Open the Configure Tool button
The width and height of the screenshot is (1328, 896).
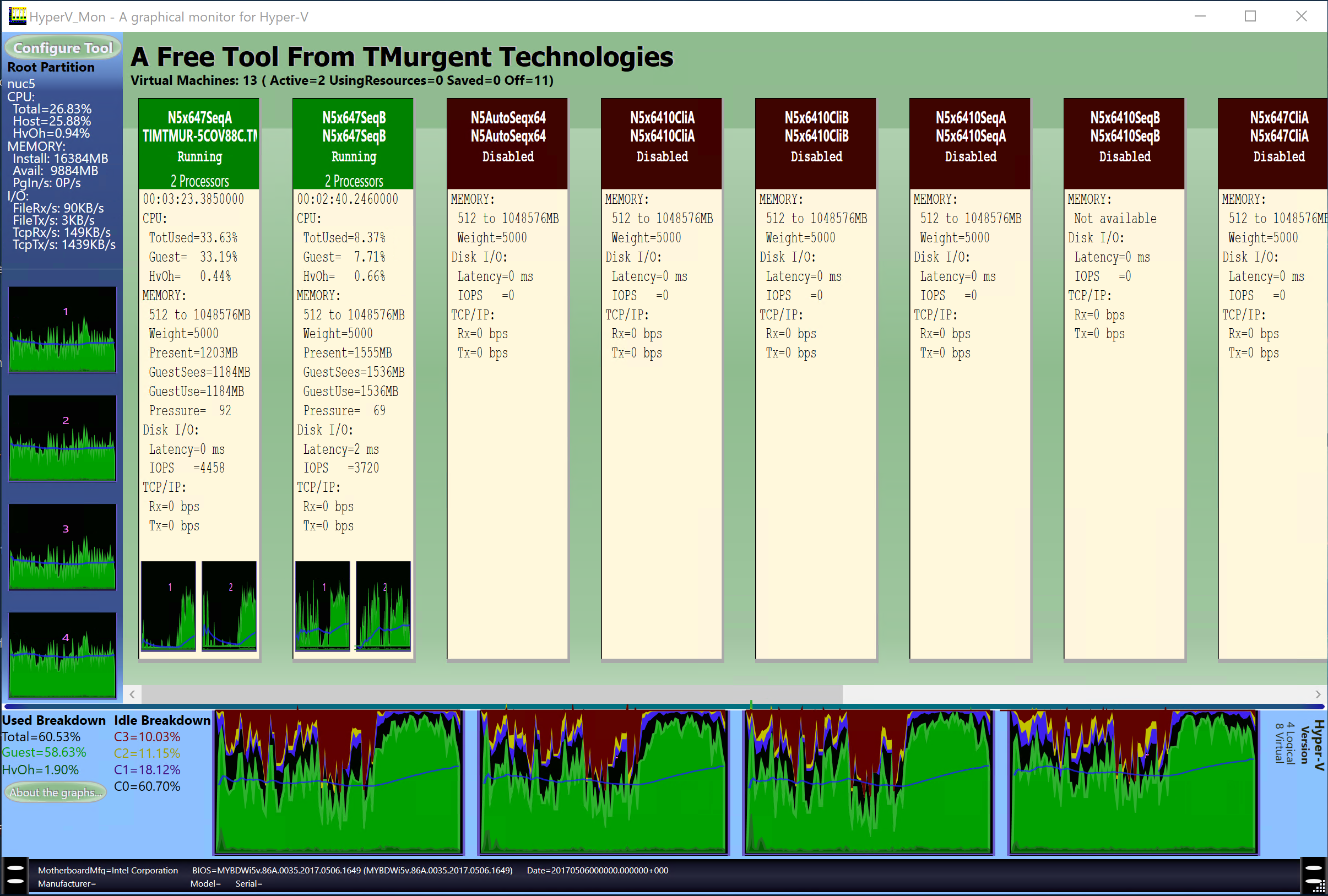[x=63, y=47]
